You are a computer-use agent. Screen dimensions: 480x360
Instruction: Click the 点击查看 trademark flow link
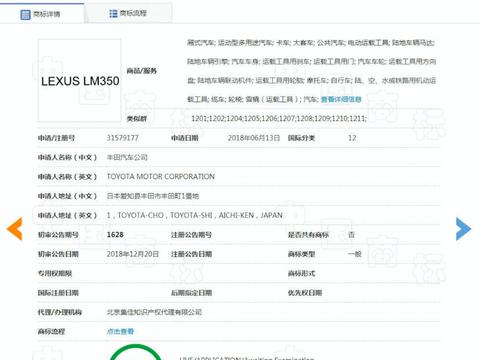point(120,331)
